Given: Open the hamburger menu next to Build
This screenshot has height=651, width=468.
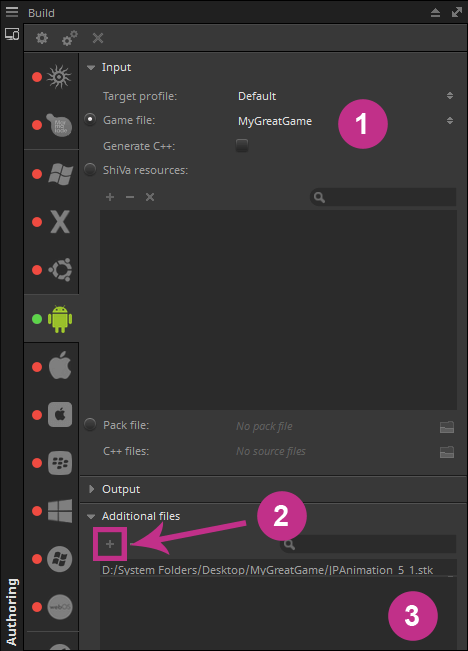Looking at the screenshot, I should [x=12, y=12].
